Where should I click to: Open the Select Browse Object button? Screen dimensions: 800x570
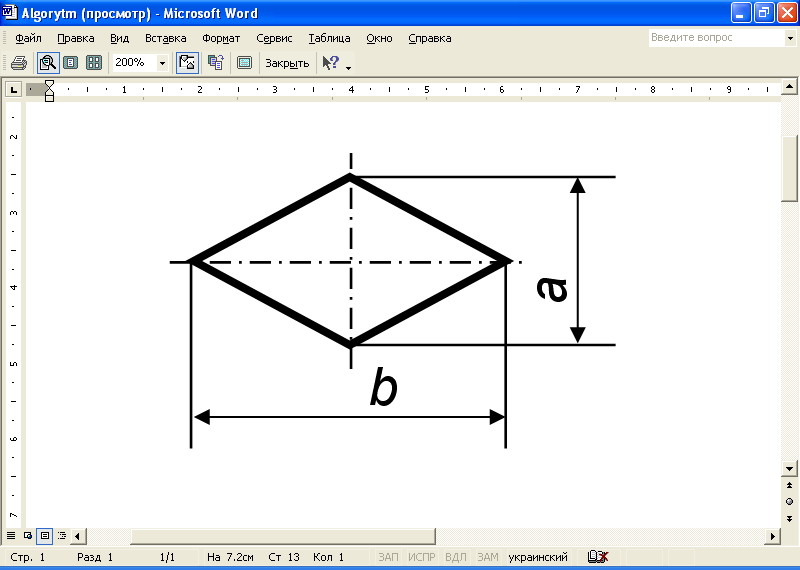[789, 502]
